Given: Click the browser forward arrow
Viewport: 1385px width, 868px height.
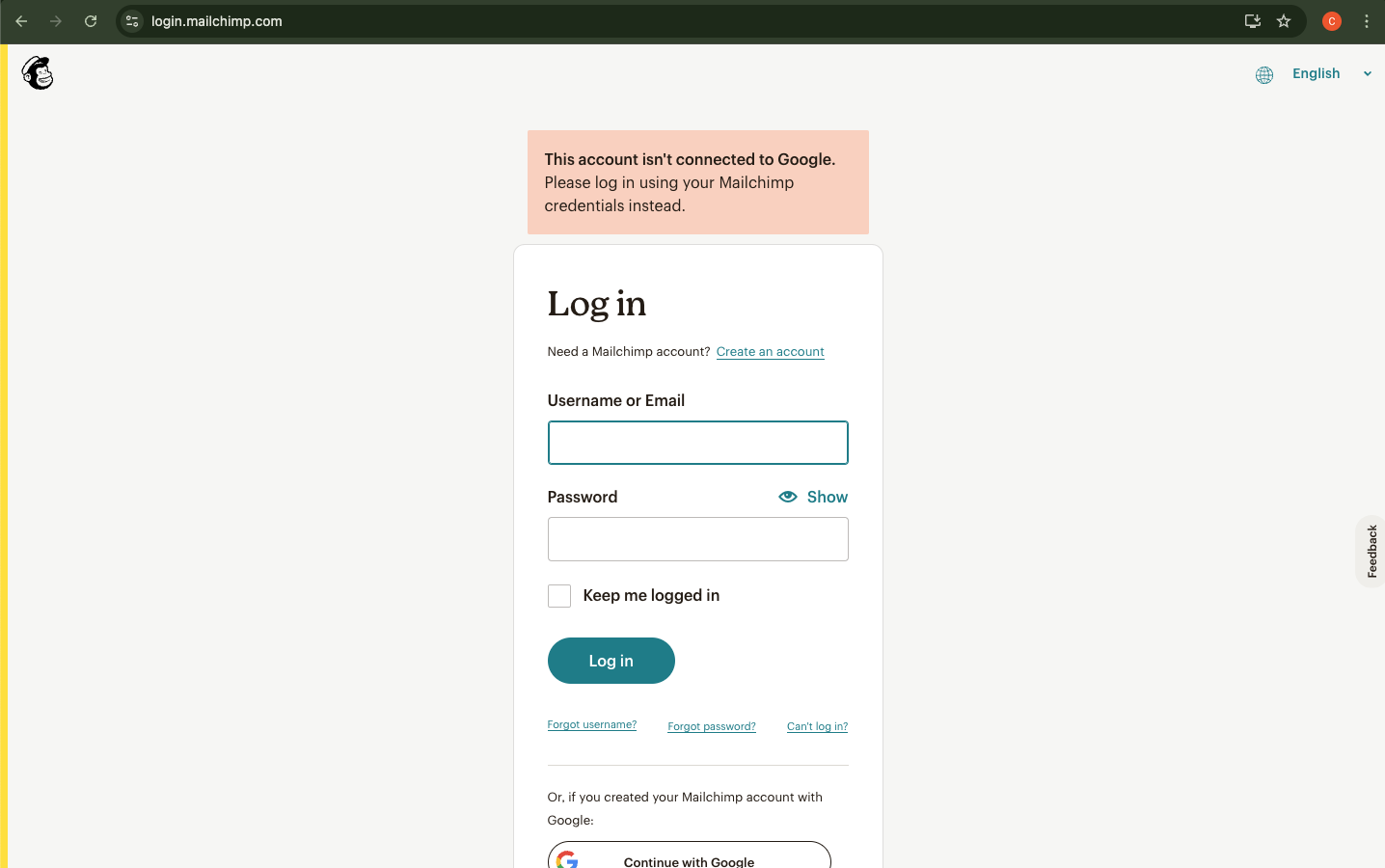Looking at the screenshot, I should (56, 21).
